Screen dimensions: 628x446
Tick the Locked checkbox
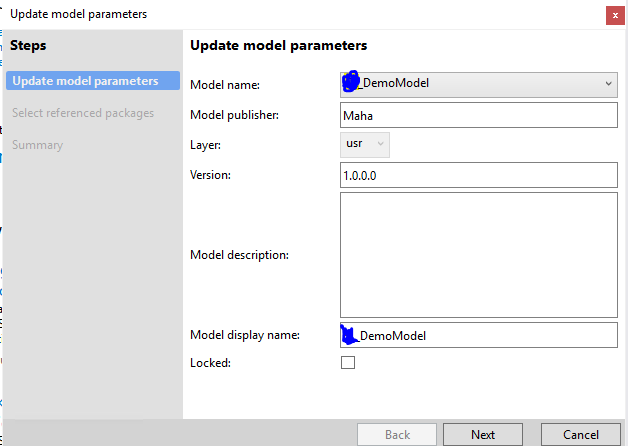pyautogui.click(x=348, y=362)
